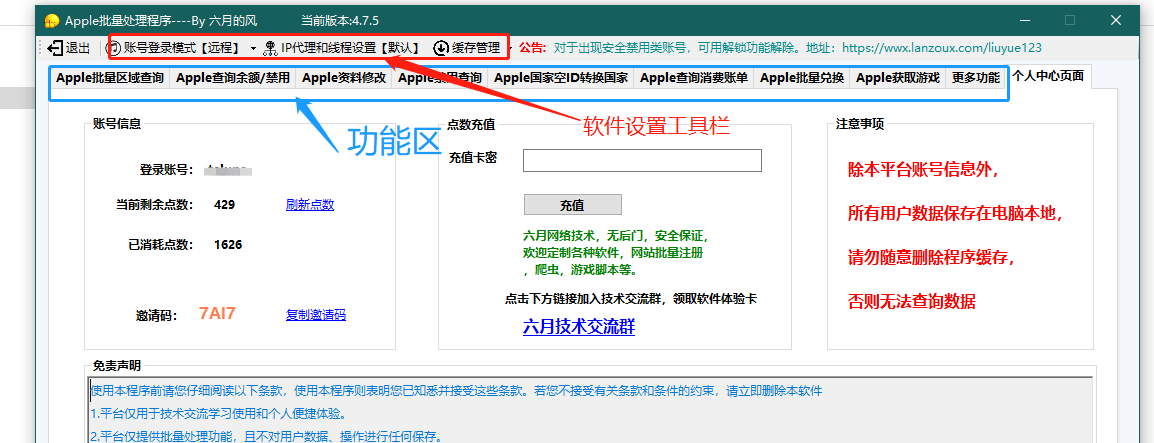
Task: Switch to Apple查询余额/禁用 tab
Action: tap(233, 78)
